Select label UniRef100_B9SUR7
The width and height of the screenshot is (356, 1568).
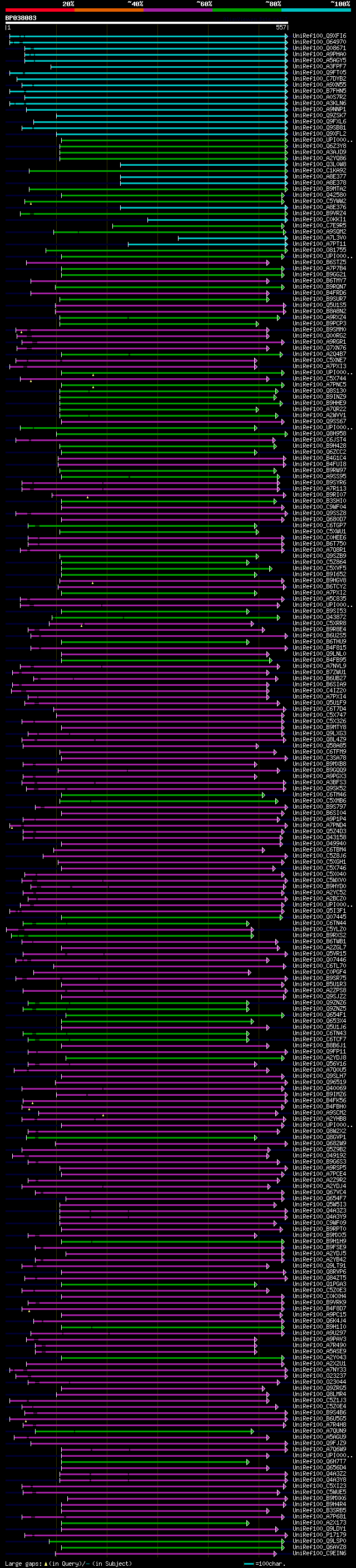319,299
